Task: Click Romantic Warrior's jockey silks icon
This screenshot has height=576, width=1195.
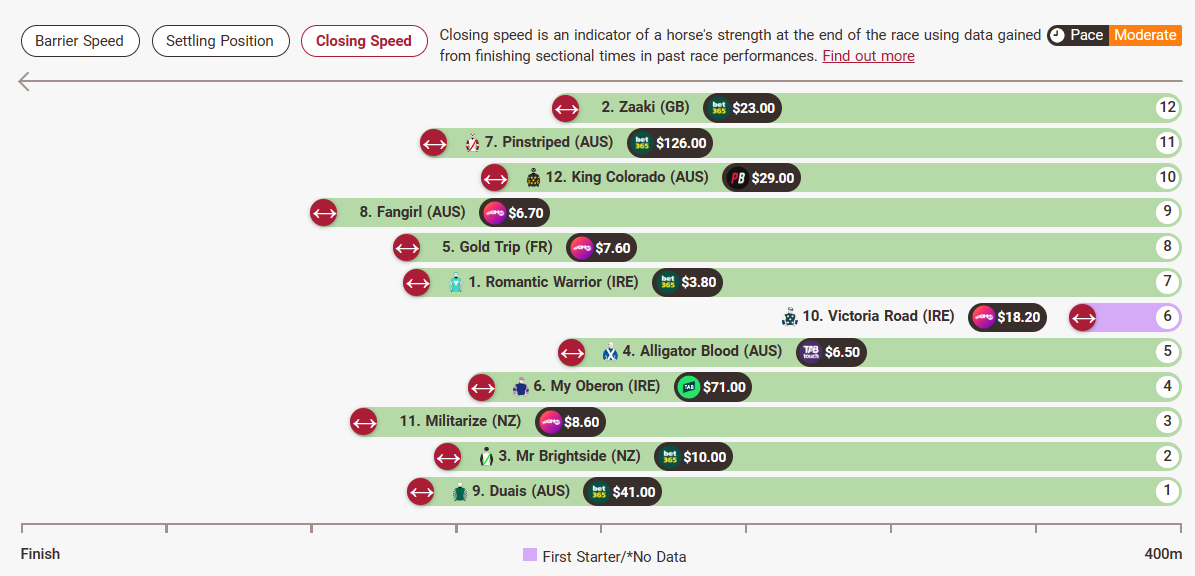Action: coord(456,283)
